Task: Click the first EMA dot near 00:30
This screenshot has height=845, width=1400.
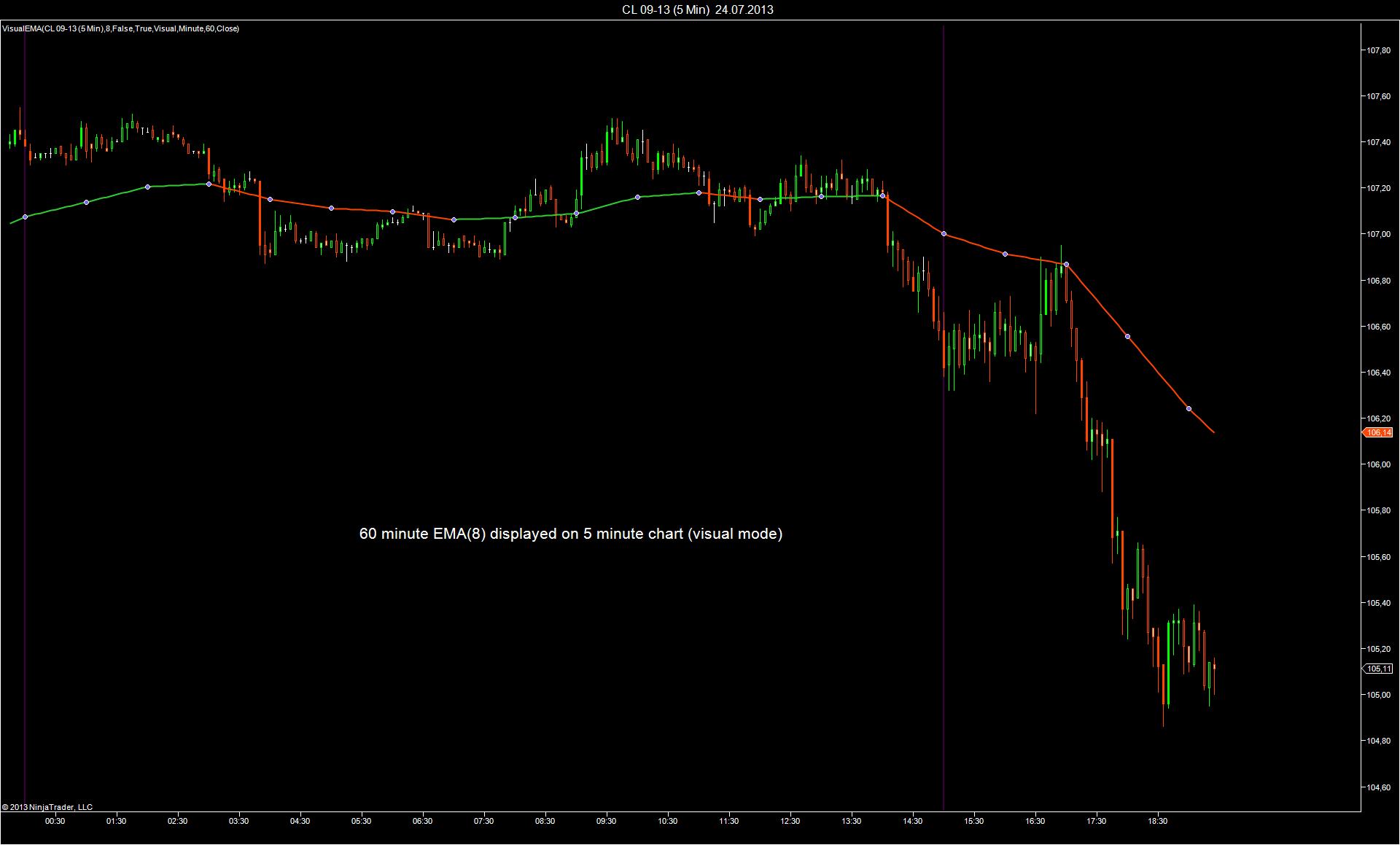Action: [x=26, y=217]
